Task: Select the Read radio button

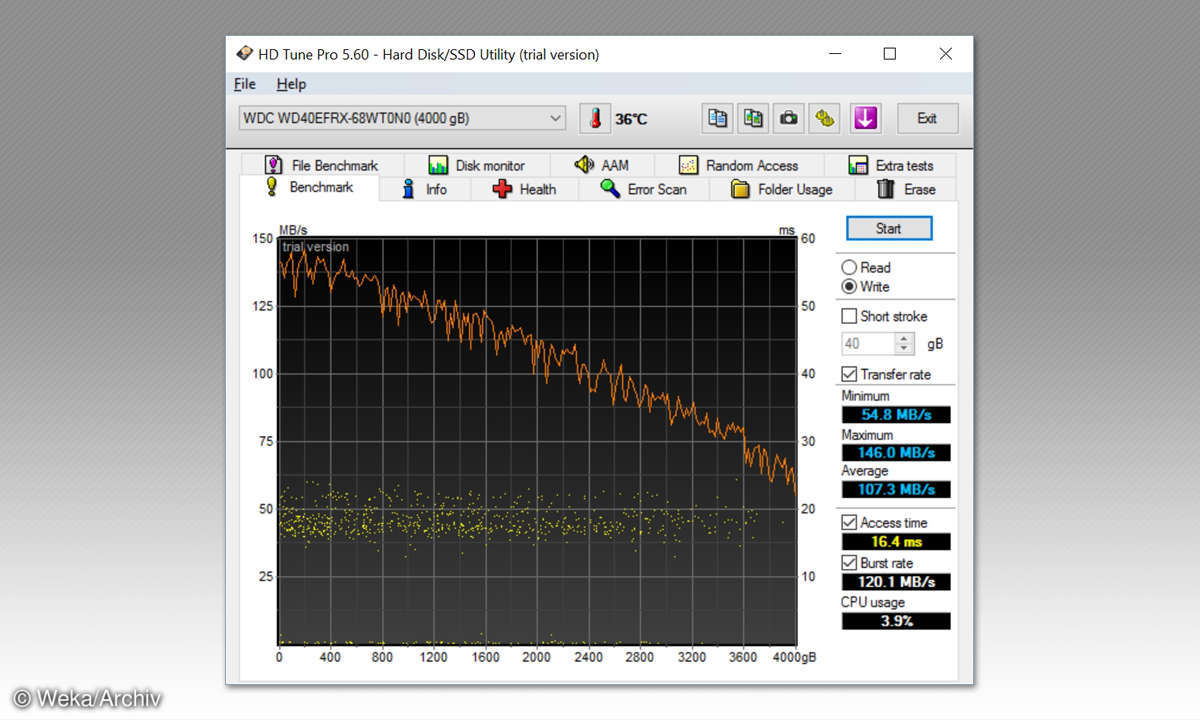Action: click(x=849, y=267)
